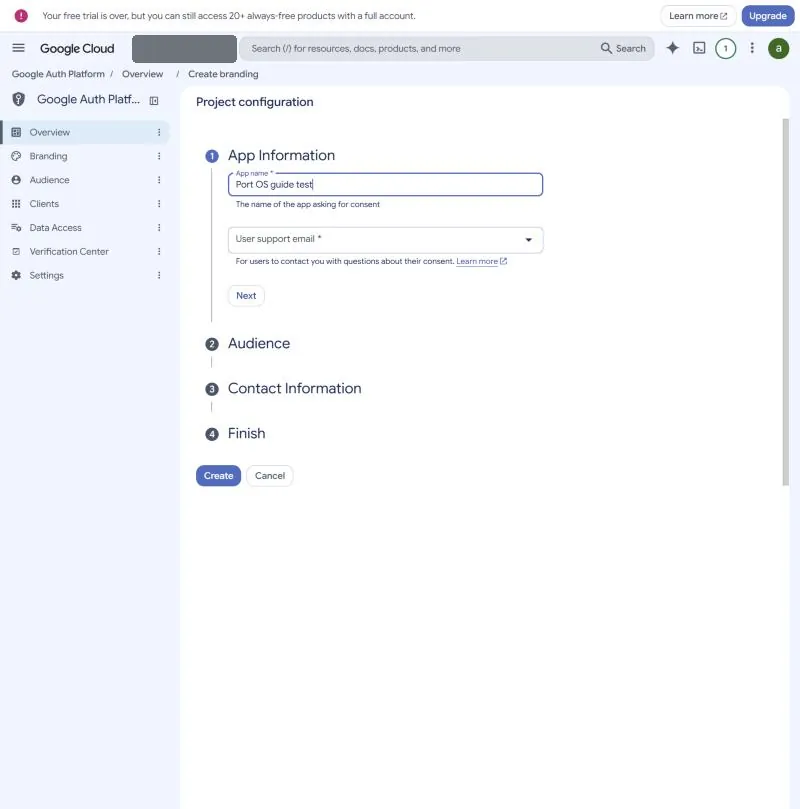The height and width of the screenshot is (809, 800).
Task: Click the Branding palette icon
Action: click(x=16, y=156)
